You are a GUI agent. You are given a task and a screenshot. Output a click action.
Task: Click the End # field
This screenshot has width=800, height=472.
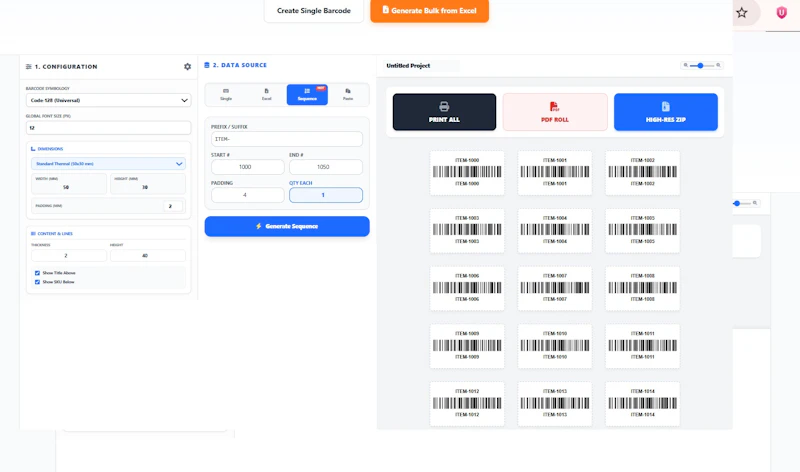click(326, 167)
